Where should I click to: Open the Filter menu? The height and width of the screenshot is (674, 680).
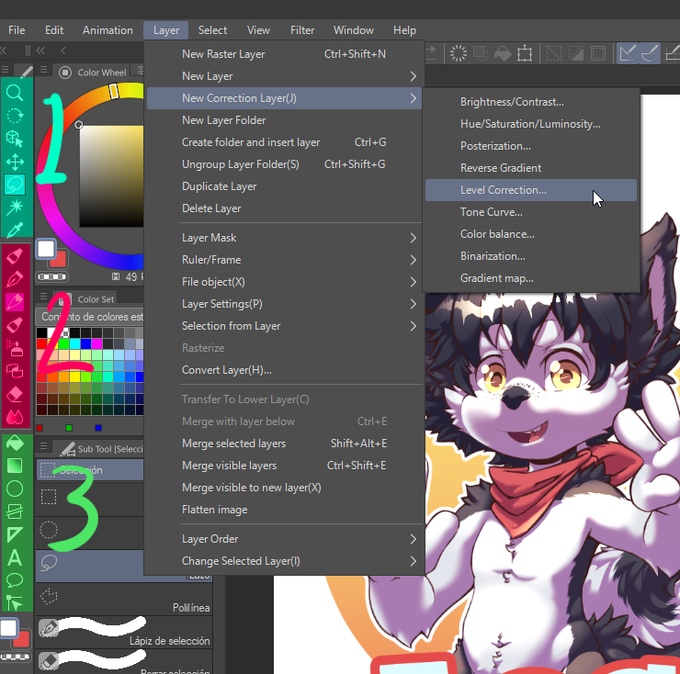pos(302,30)
